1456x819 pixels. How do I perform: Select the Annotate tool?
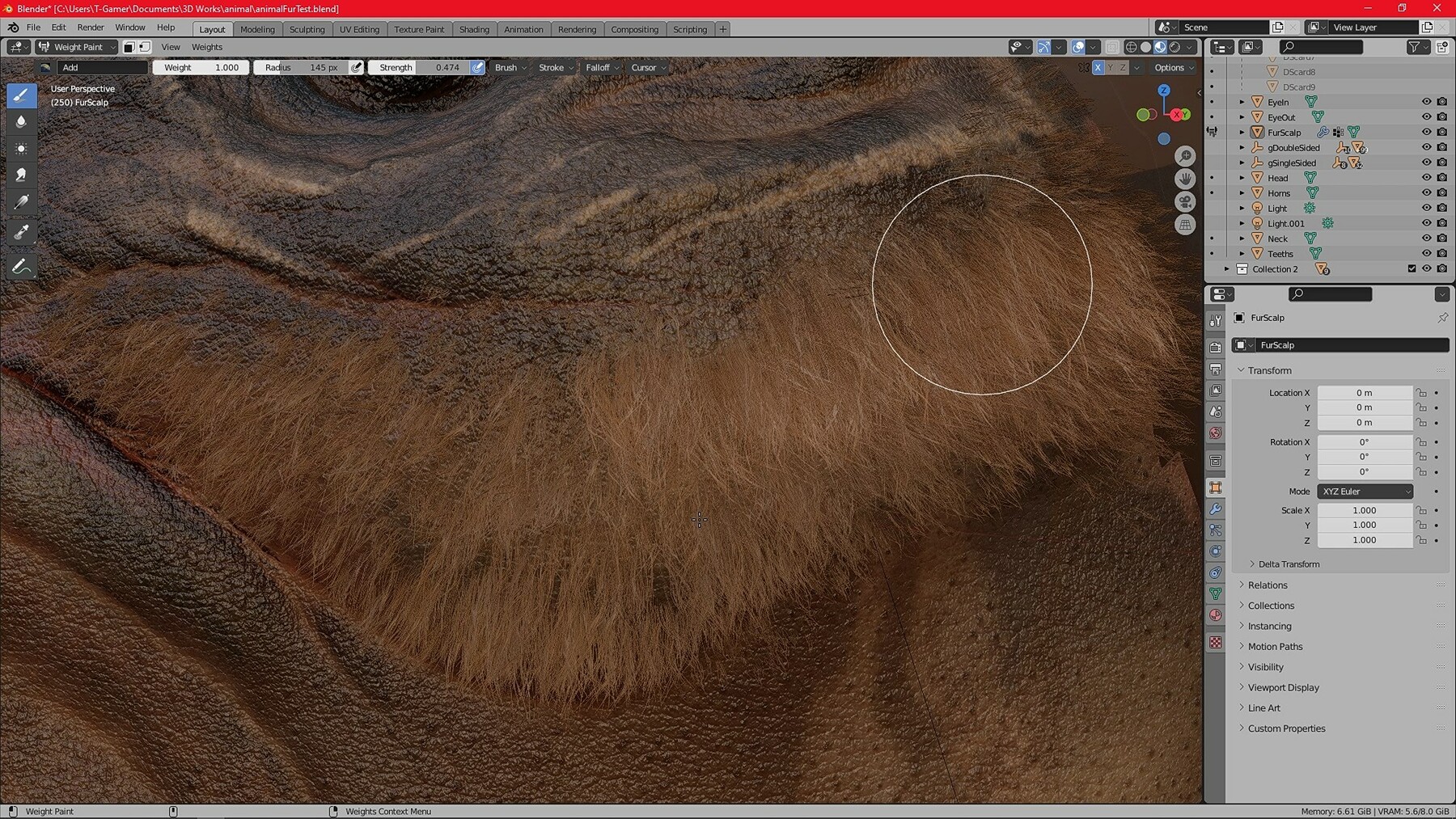tap(21, 267)
